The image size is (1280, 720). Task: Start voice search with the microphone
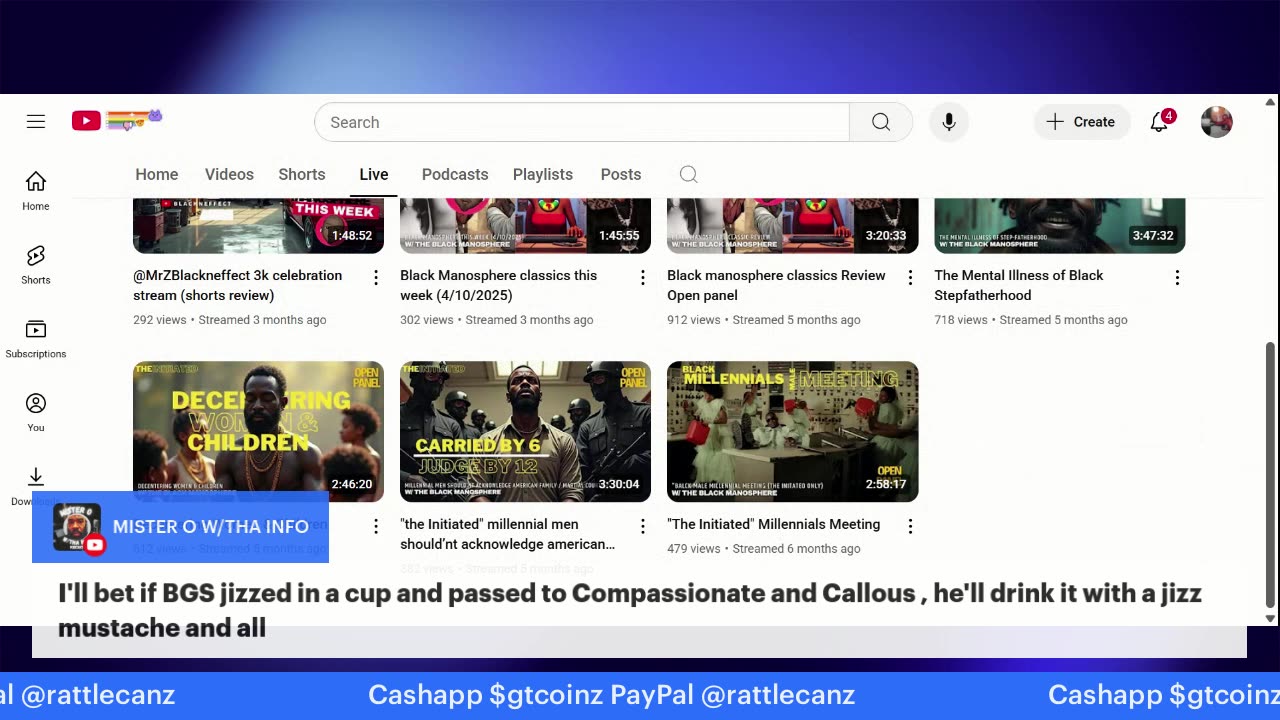(x=949, y=122)
